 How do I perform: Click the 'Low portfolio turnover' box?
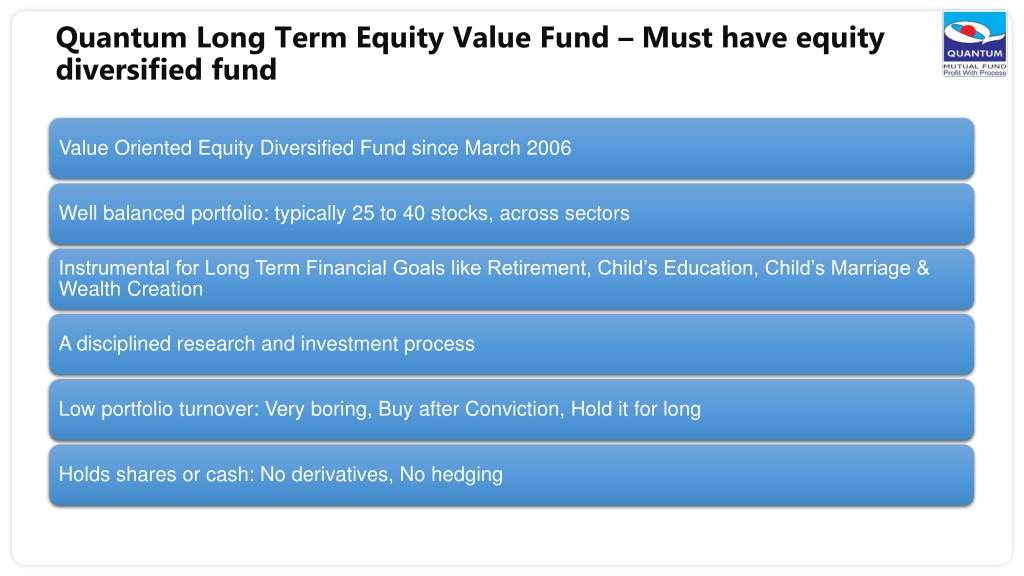pos(511,409)
